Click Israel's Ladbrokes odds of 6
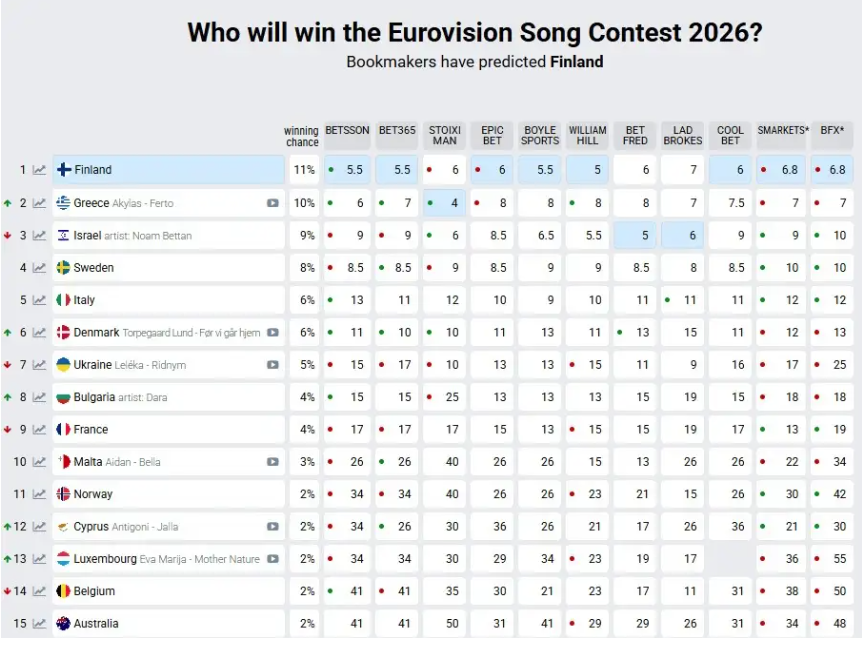The width and height of the screenshot is (862, 645). coord(691,236)
